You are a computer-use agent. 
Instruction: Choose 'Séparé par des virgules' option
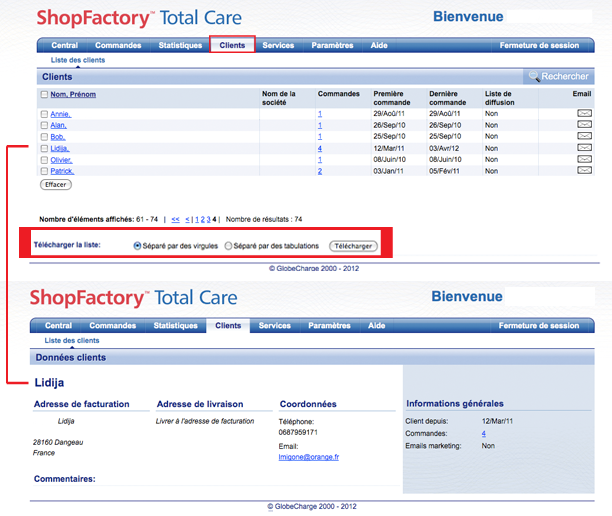point(138,245)
